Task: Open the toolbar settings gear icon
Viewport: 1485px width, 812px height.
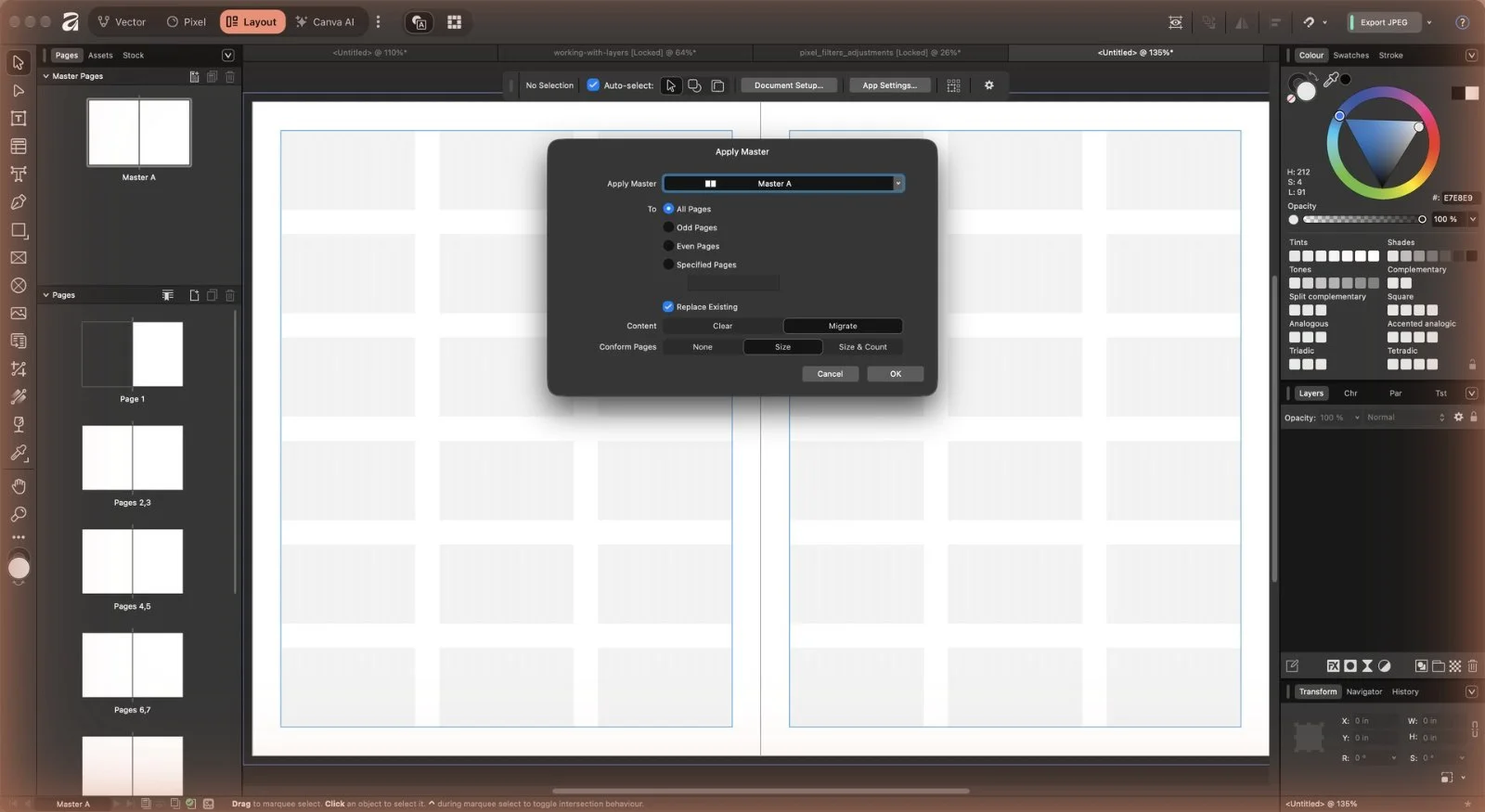Action: [x=989, y=85]
